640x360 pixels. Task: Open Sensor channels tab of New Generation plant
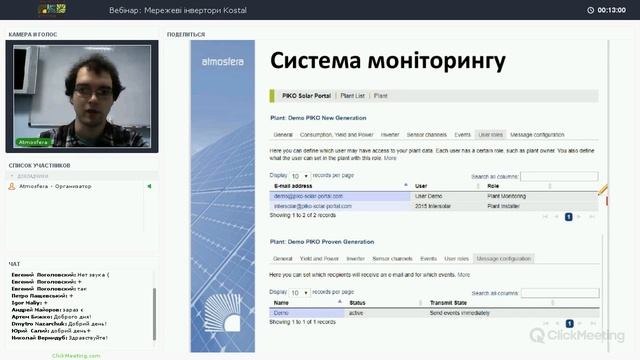pyautogui.click(x=427, y=135)
